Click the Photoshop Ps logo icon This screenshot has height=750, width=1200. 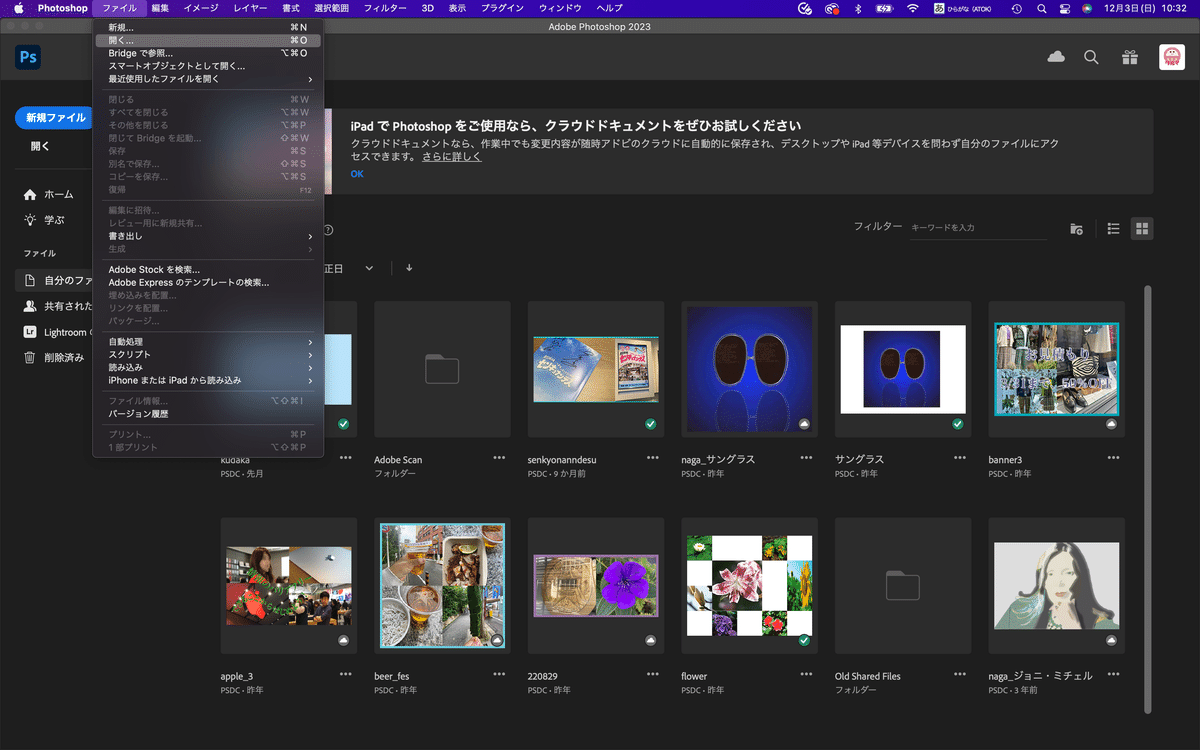click(28, 57)
